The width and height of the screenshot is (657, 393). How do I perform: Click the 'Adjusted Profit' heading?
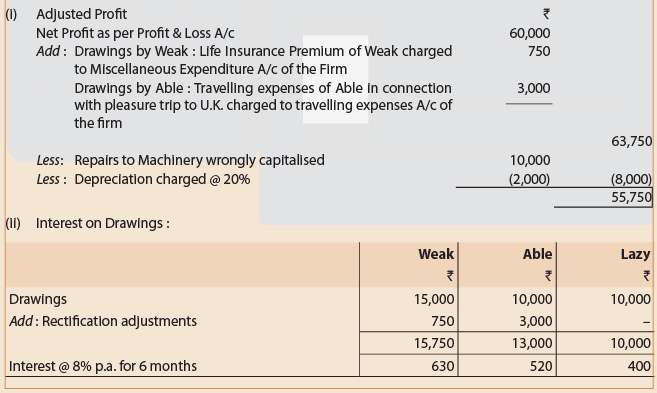81,14
